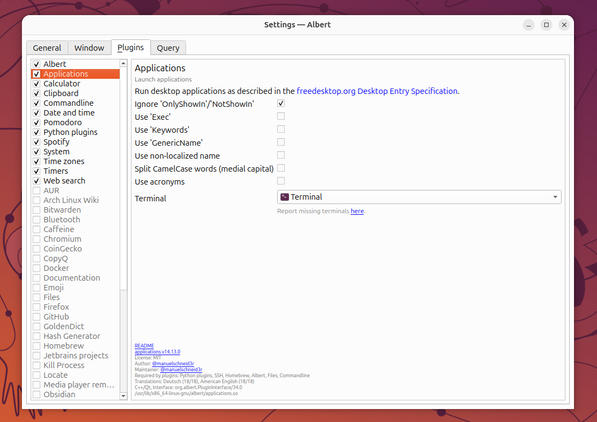Select the Caffeine plugin entry
Image resolution: width=597 pixels, height=422 pixels.
tap(75, 229)
